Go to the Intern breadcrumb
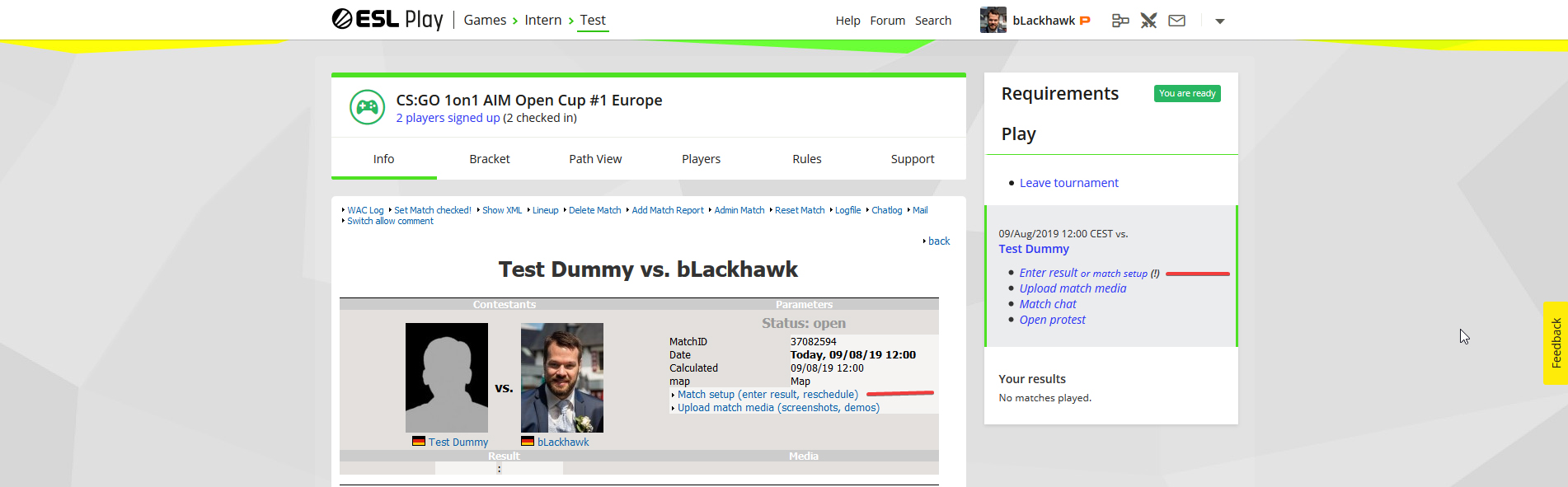Viewport: 1568px width, 487px height. point(543,20)
